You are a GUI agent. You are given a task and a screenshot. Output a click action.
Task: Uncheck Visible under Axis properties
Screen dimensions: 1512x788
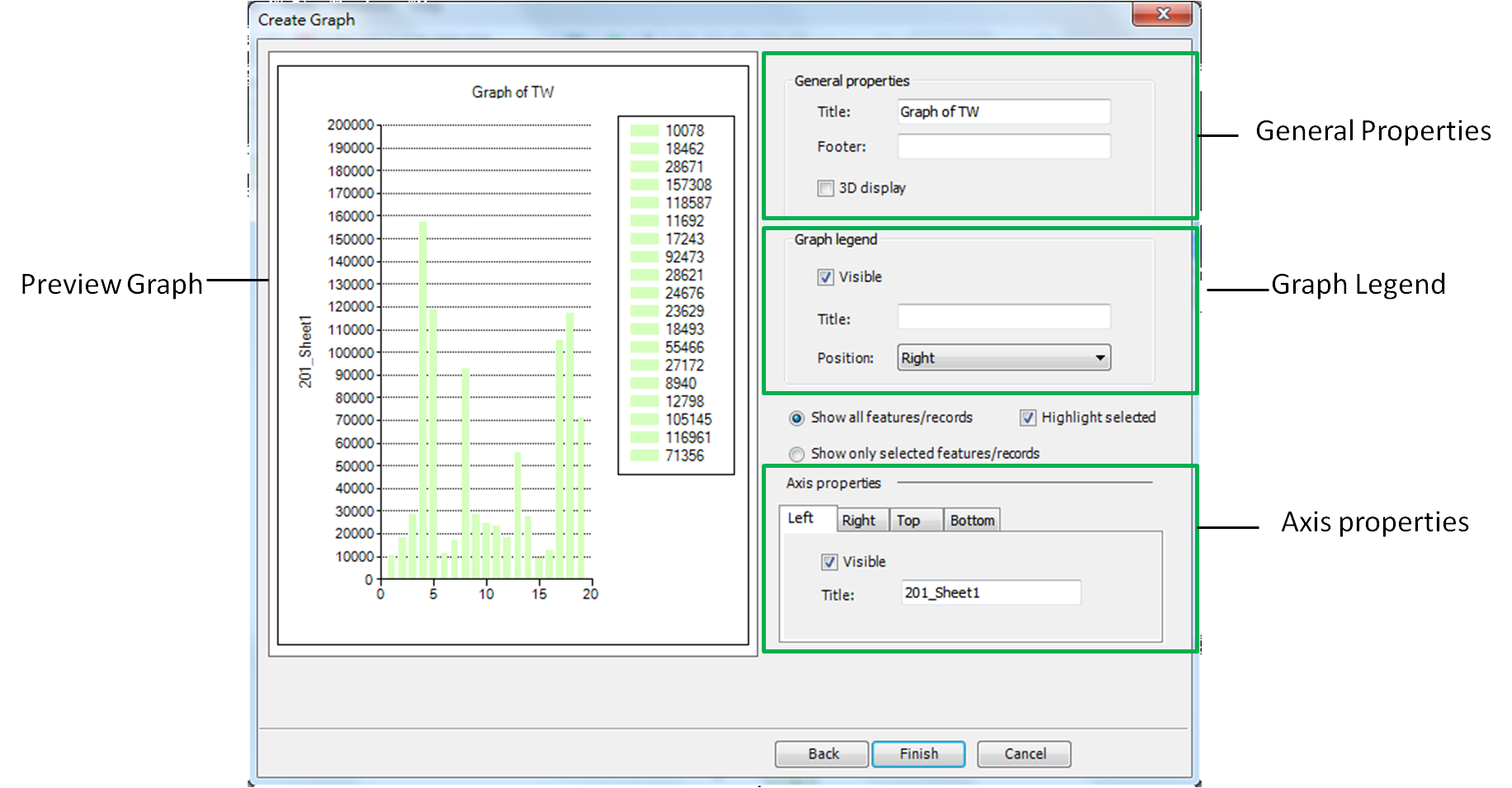[x=829, y=562]
